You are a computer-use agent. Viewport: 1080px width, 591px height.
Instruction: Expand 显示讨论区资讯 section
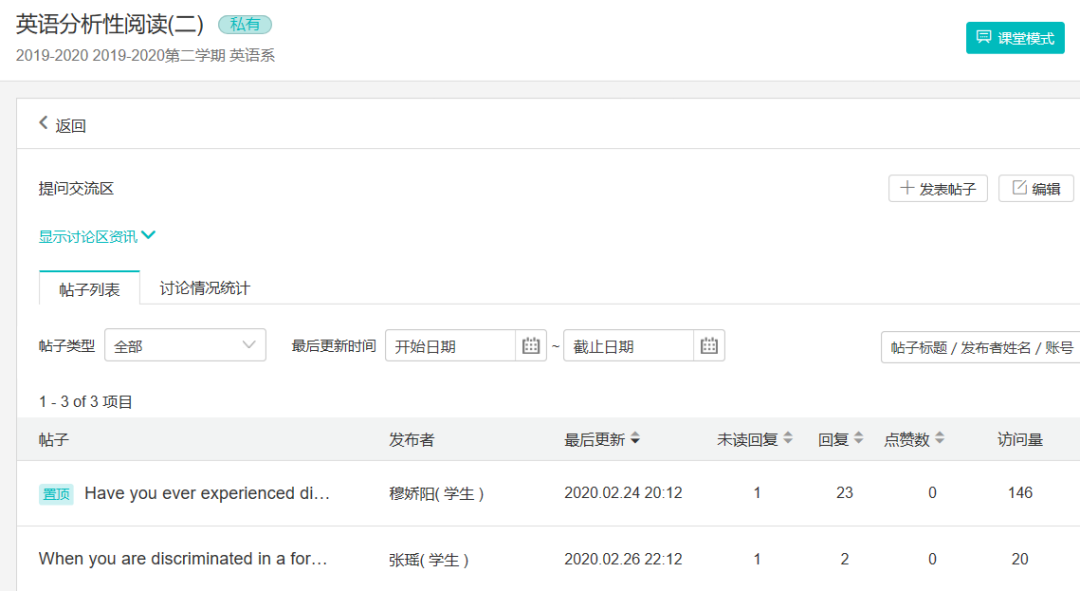click(x=97, y=236)
